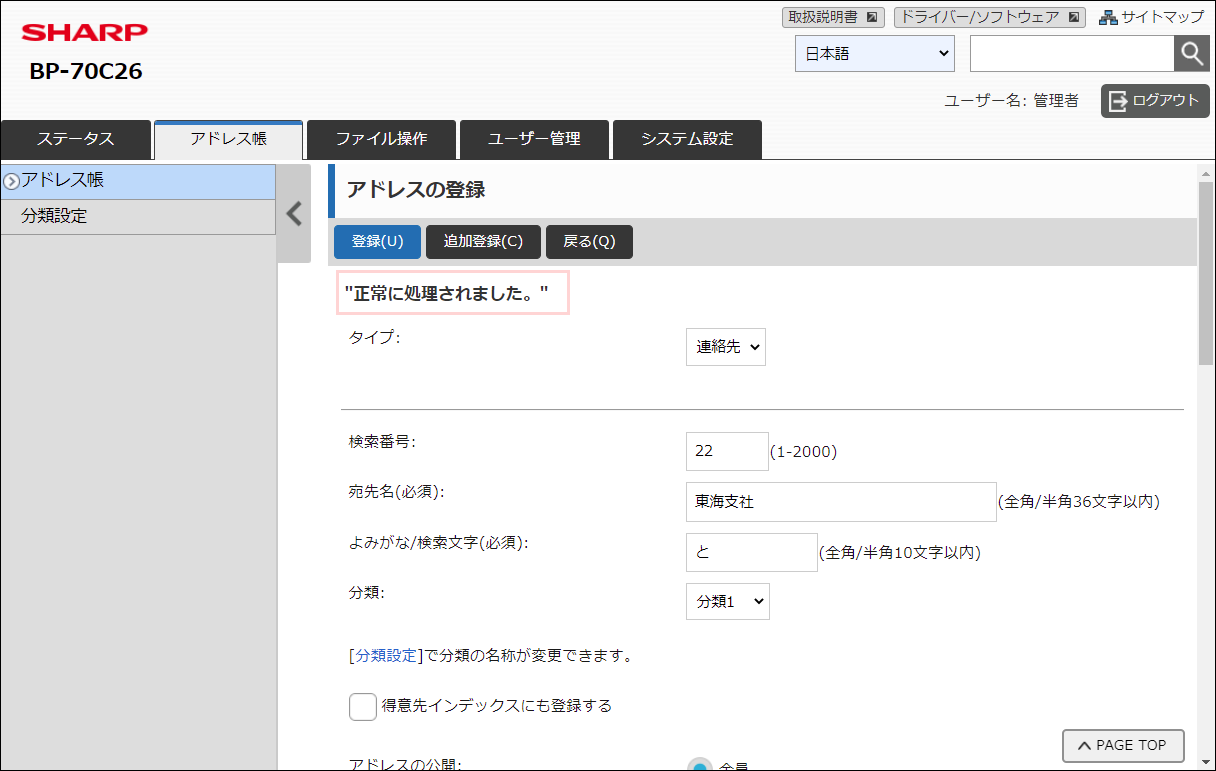
Task: Check 得意先インデックスにも登録する checkbox
Action: pyautogui.click(x=363, y=706)
